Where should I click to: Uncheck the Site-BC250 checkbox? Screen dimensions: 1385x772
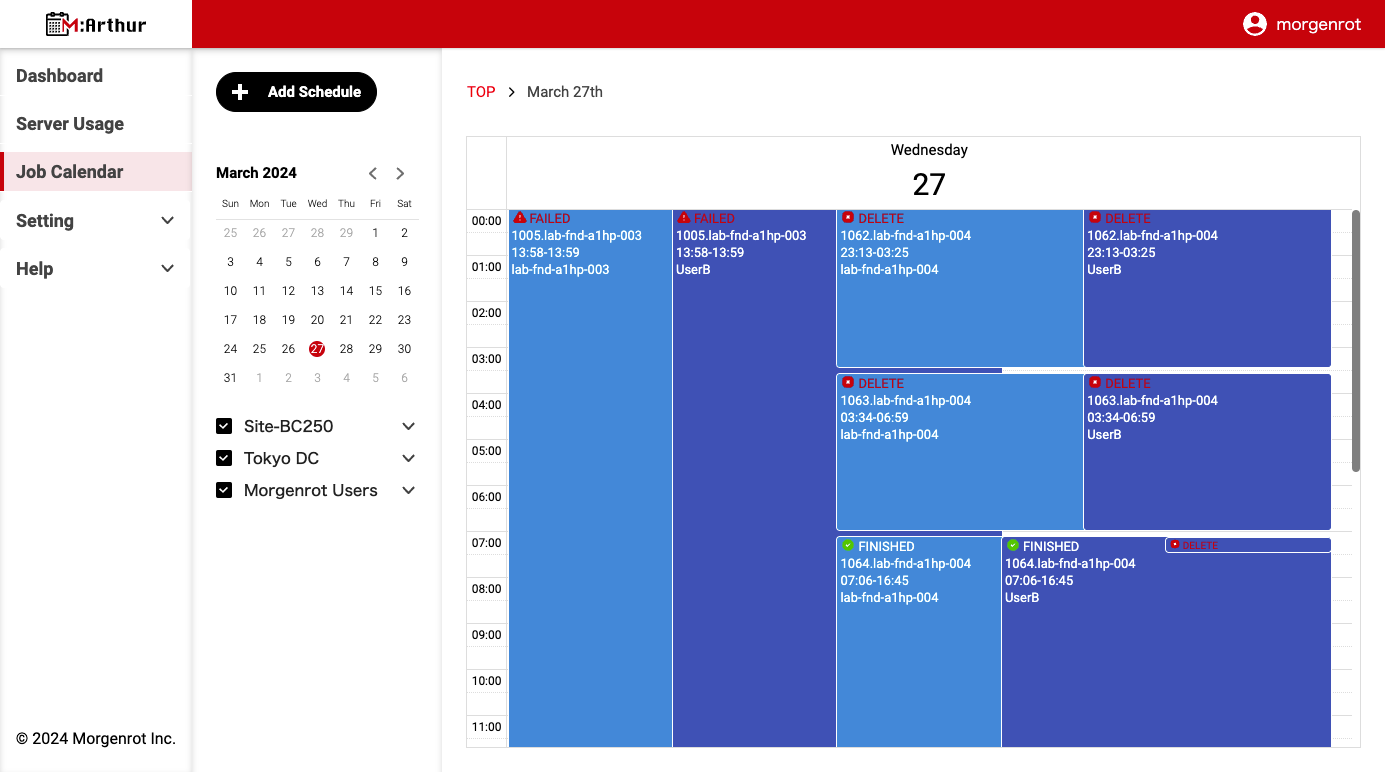tap(224, 427)
